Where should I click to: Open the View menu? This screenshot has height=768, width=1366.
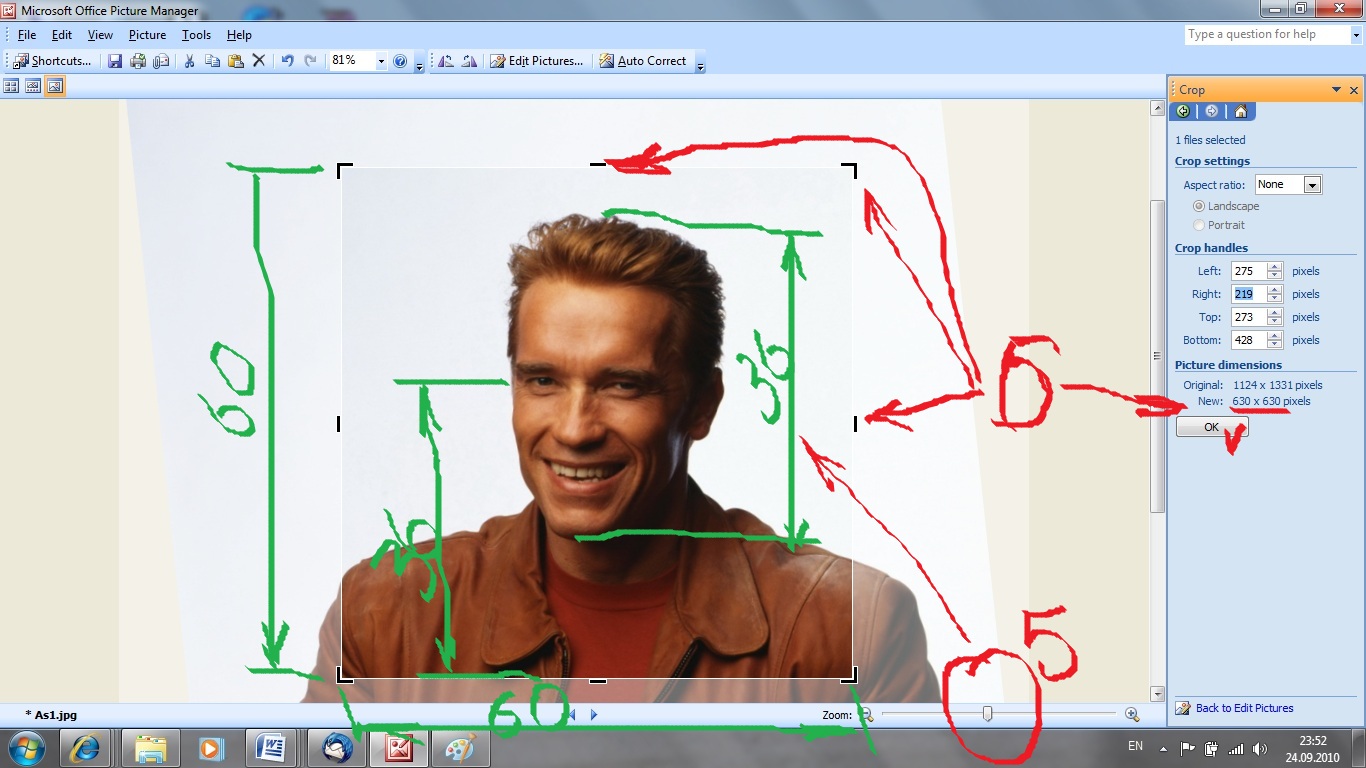[x=100, y=35]
